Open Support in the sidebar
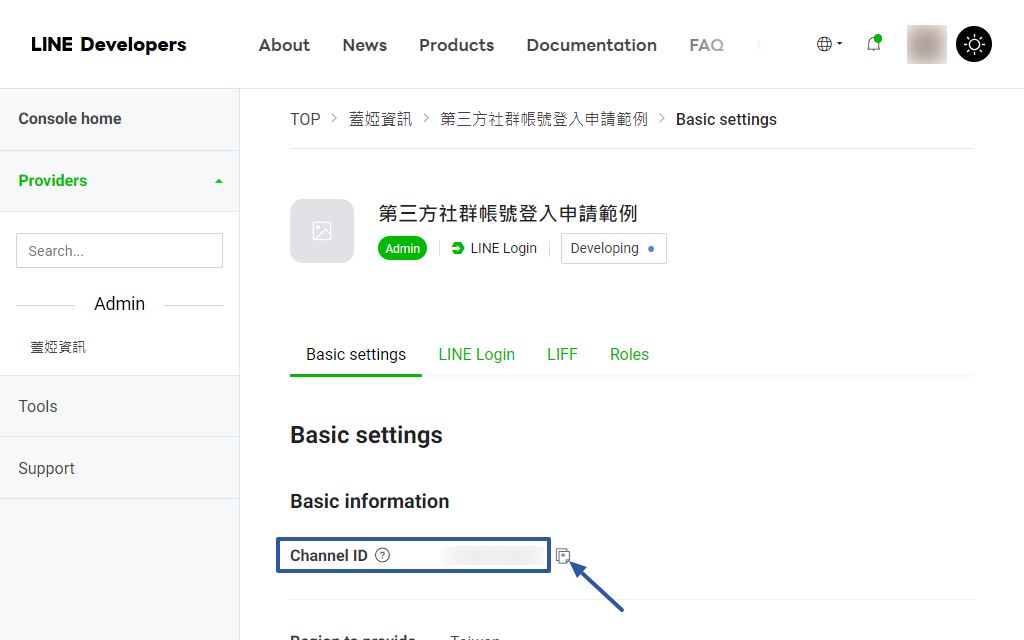Viewport: 1024px width, 640px height. pyautogui.click(x=120, y=468)
